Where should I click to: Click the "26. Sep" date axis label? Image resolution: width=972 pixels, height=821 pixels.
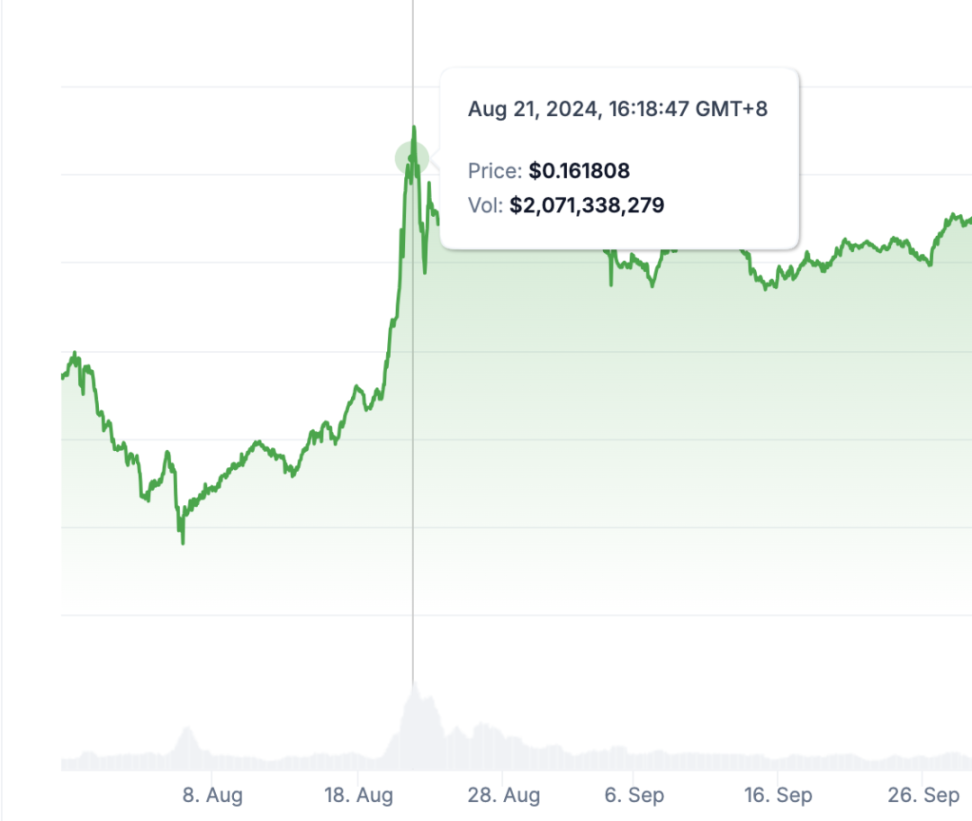click(x=925, y=796)
